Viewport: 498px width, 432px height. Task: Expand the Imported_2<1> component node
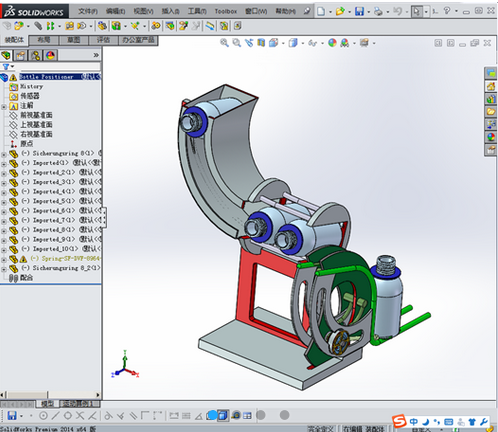[4, 173]
